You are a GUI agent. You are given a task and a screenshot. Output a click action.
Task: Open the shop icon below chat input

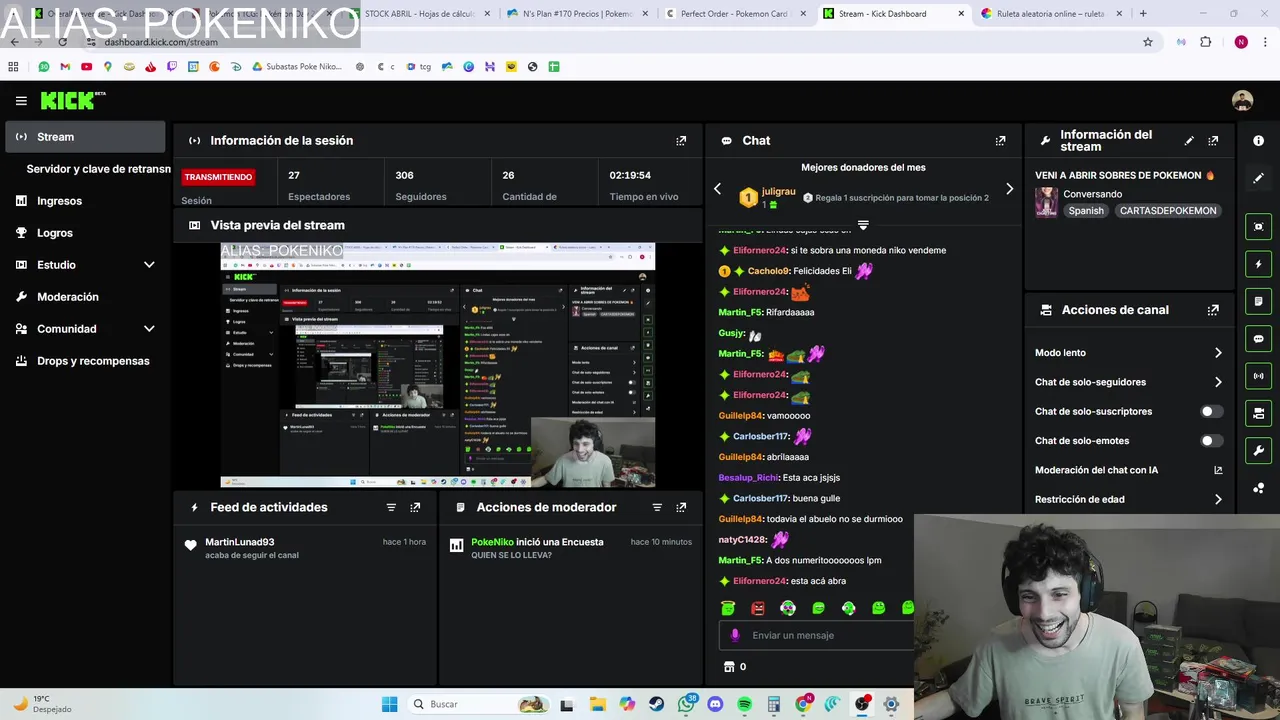tap(729, 667)
